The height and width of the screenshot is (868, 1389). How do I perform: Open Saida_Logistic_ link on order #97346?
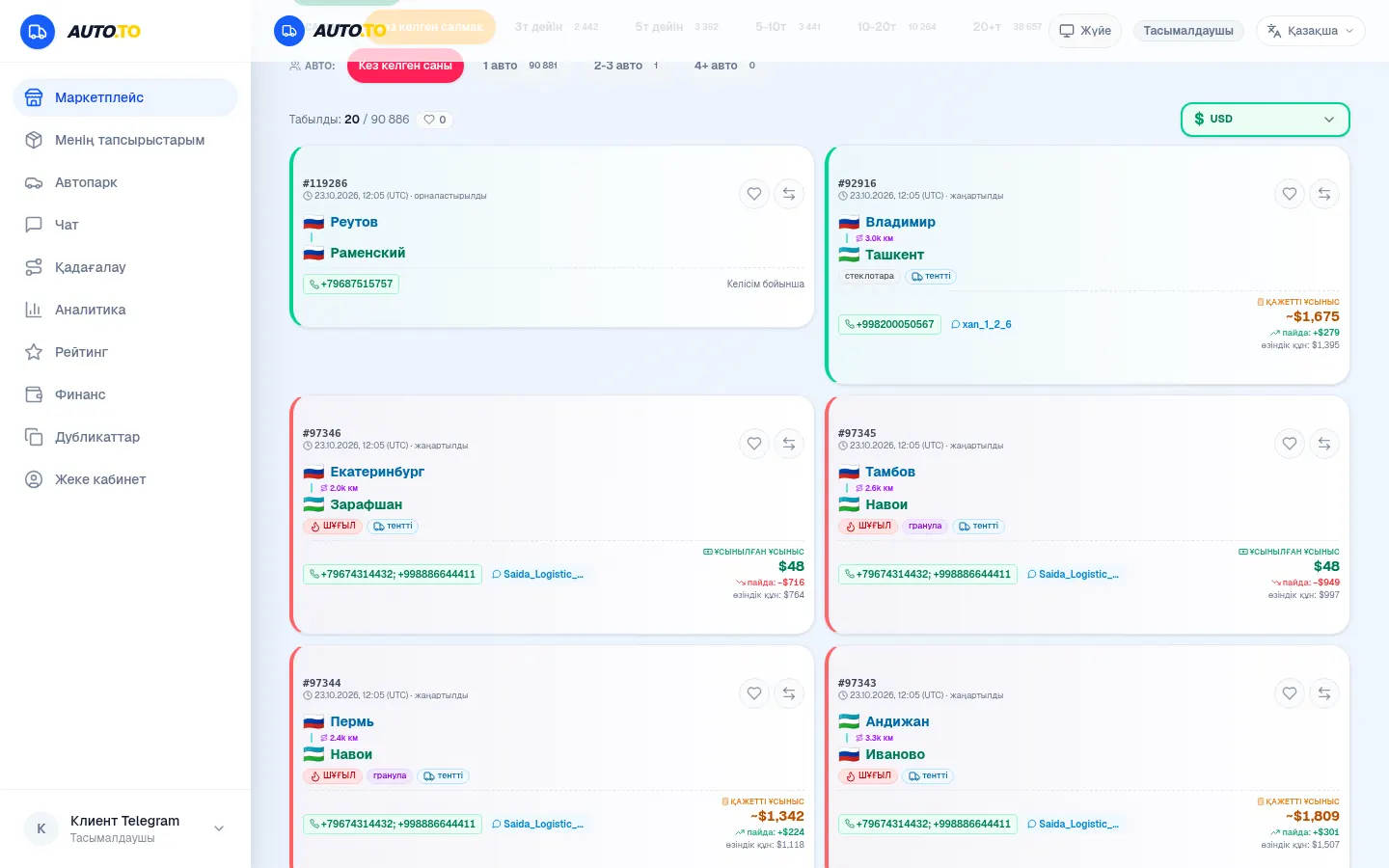coord(537,574)
